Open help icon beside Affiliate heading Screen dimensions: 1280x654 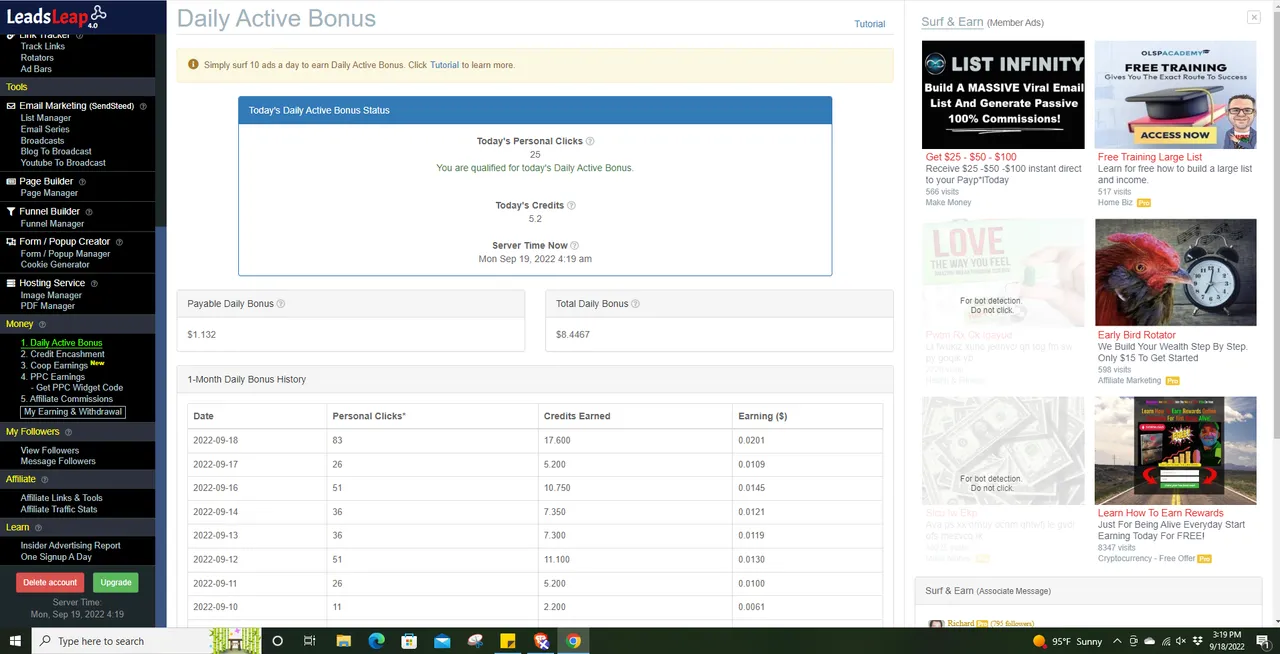pos(45,480)
